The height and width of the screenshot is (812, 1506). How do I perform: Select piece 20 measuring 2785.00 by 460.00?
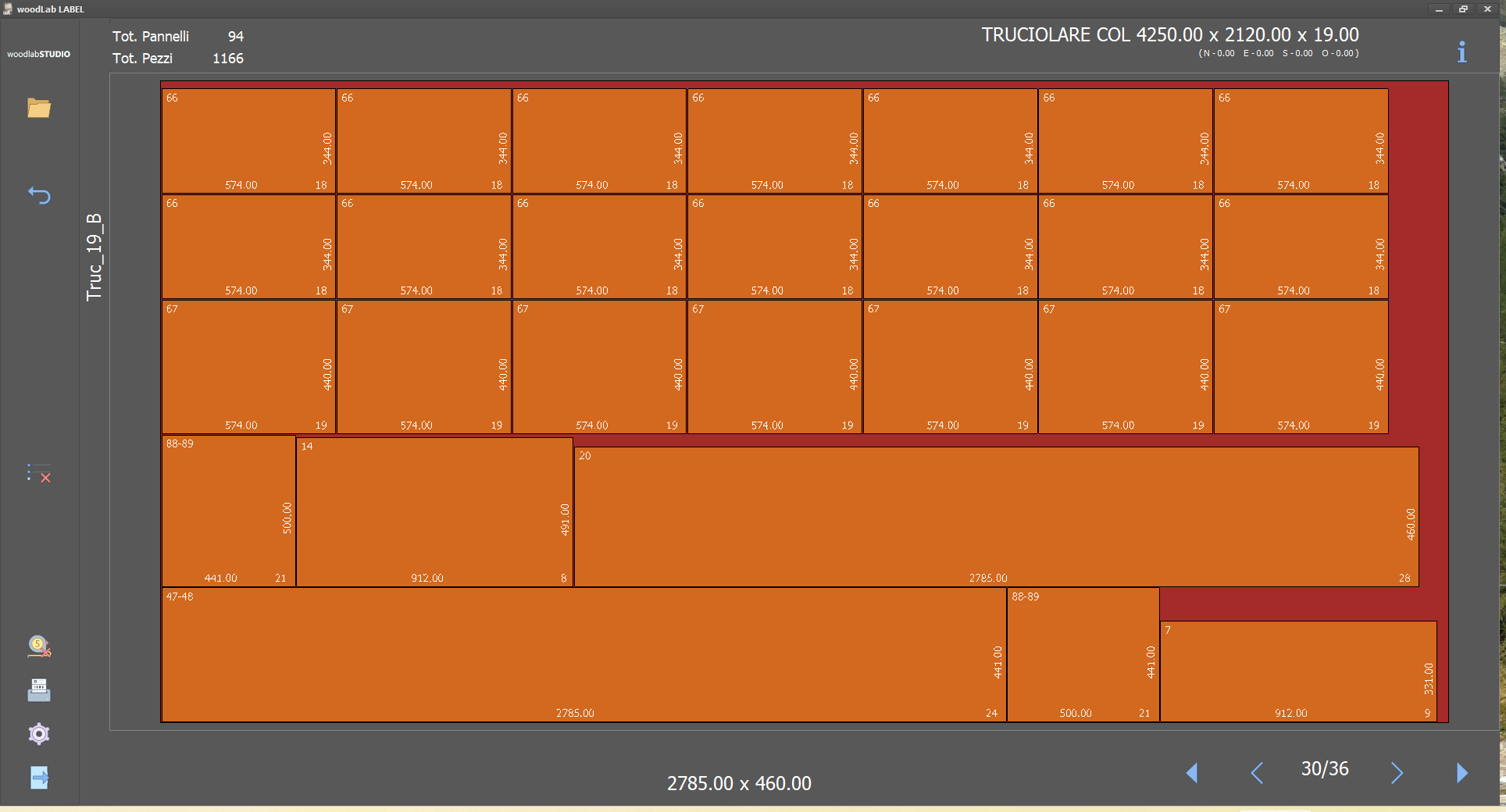(x=996, y=516)
